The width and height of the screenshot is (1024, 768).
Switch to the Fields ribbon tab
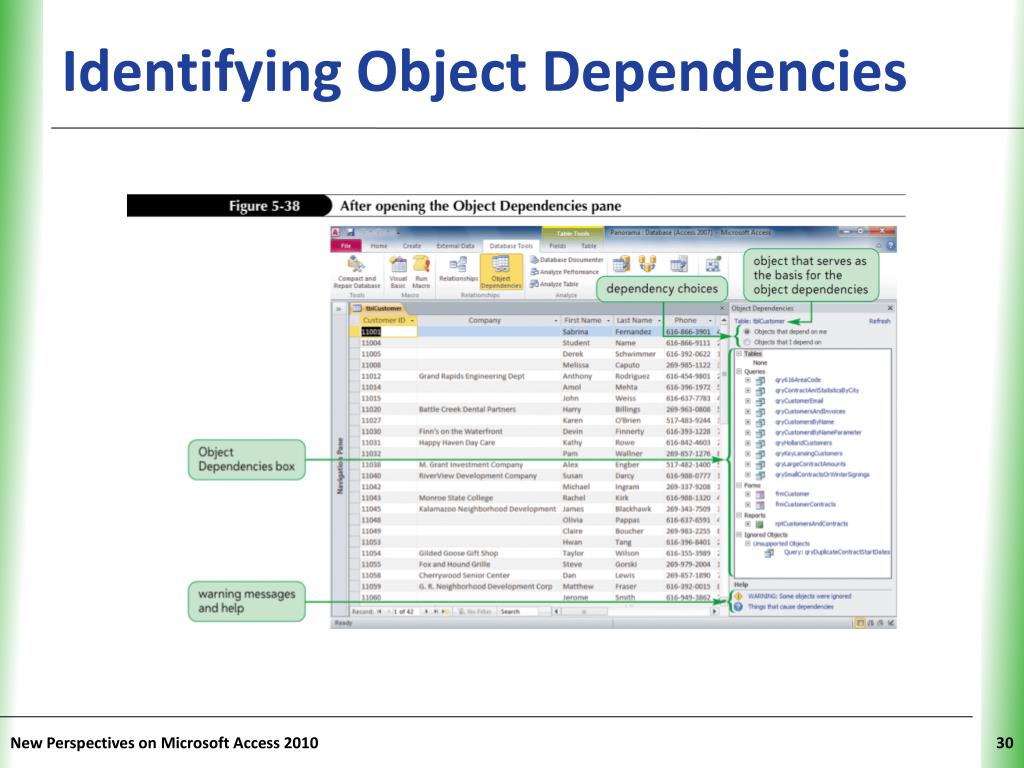559,246
